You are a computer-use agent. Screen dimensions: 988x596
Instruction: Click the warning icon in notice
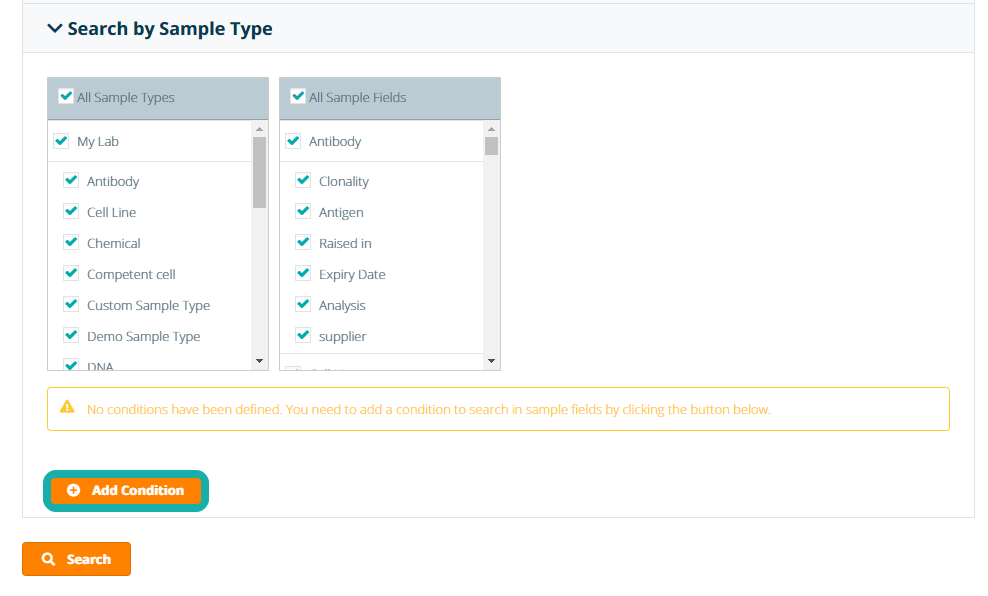pos(67,408)
